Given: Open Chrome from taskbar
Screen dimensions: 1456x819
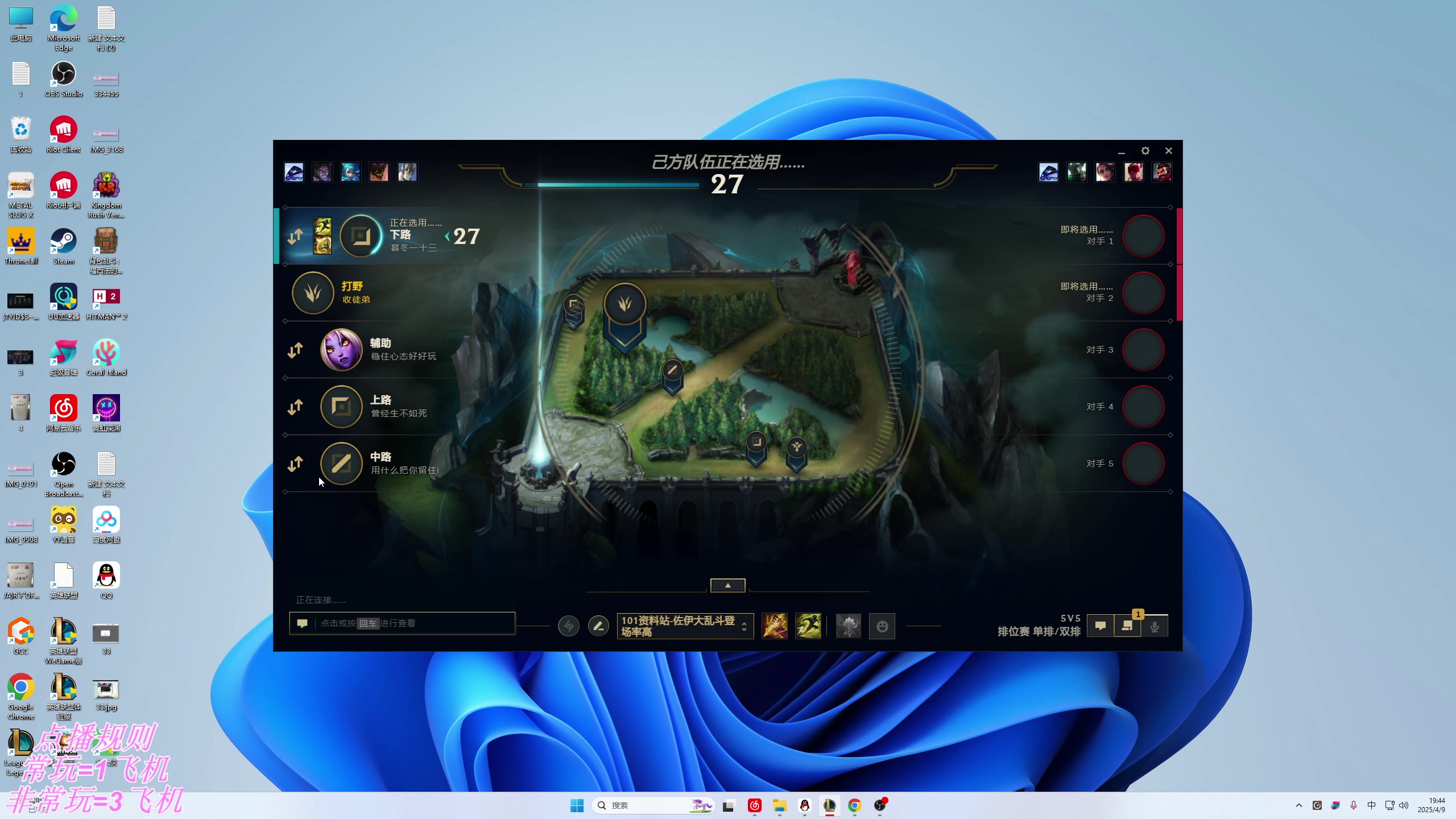Looking at the screenshot, I should point(854,805).
